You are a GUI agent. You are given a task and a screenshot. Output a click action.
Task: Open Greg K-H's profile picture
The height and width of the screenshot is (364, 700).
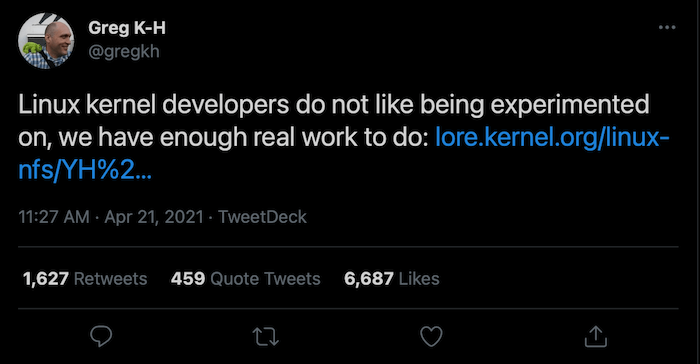[46, 41]
